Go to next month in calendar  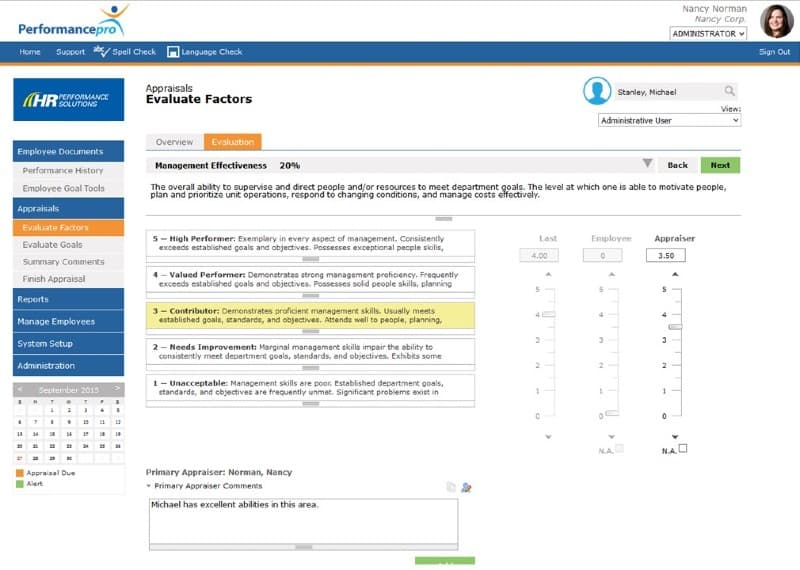117,388
